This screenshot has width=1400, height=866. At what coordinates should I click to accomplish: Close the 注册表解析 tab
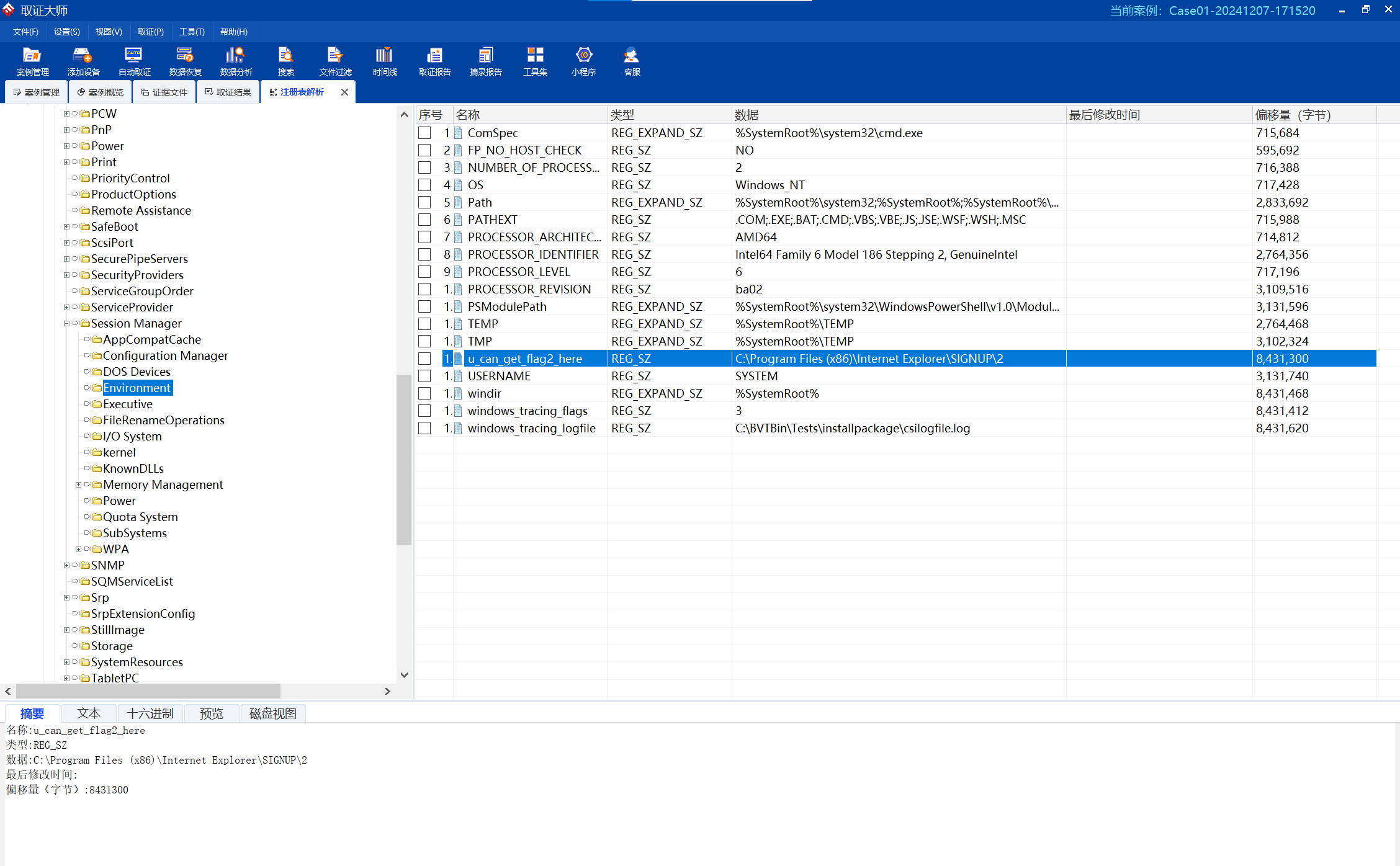[x=344, y=92]
